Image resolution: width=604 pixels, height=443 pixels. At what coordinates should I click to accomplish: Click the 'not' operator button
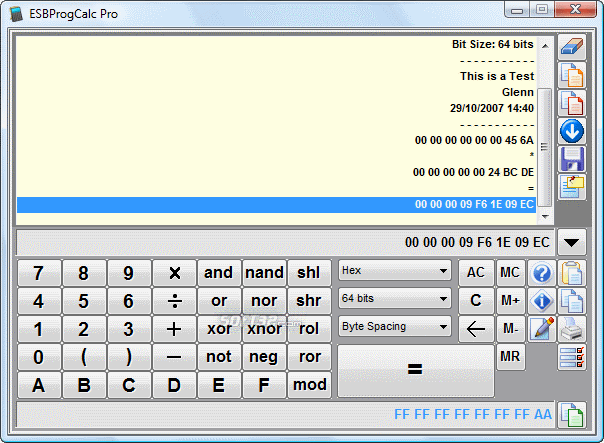click(219, 357)
